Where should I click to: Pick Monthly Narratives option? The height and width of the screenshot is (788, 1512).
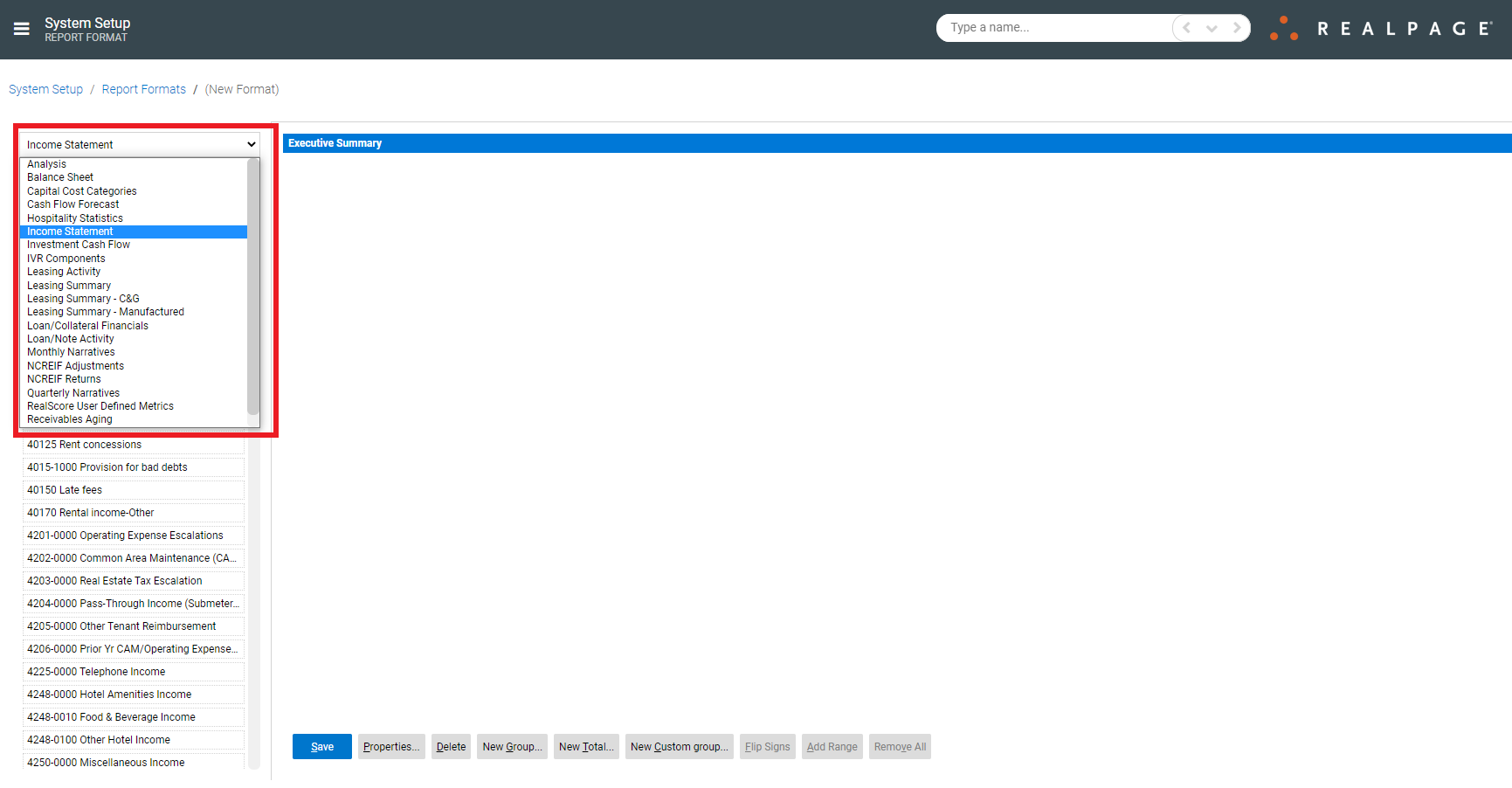pos(134,352)
